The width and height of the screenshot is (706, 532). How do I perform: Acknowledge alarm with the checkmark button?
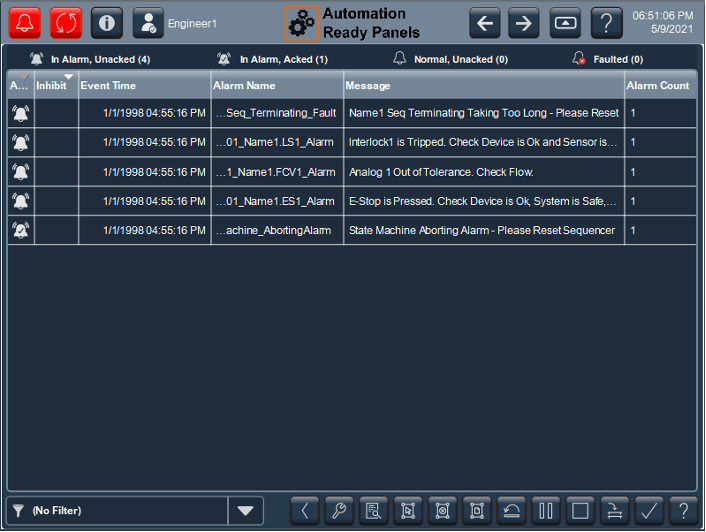[x=649, y=511]
